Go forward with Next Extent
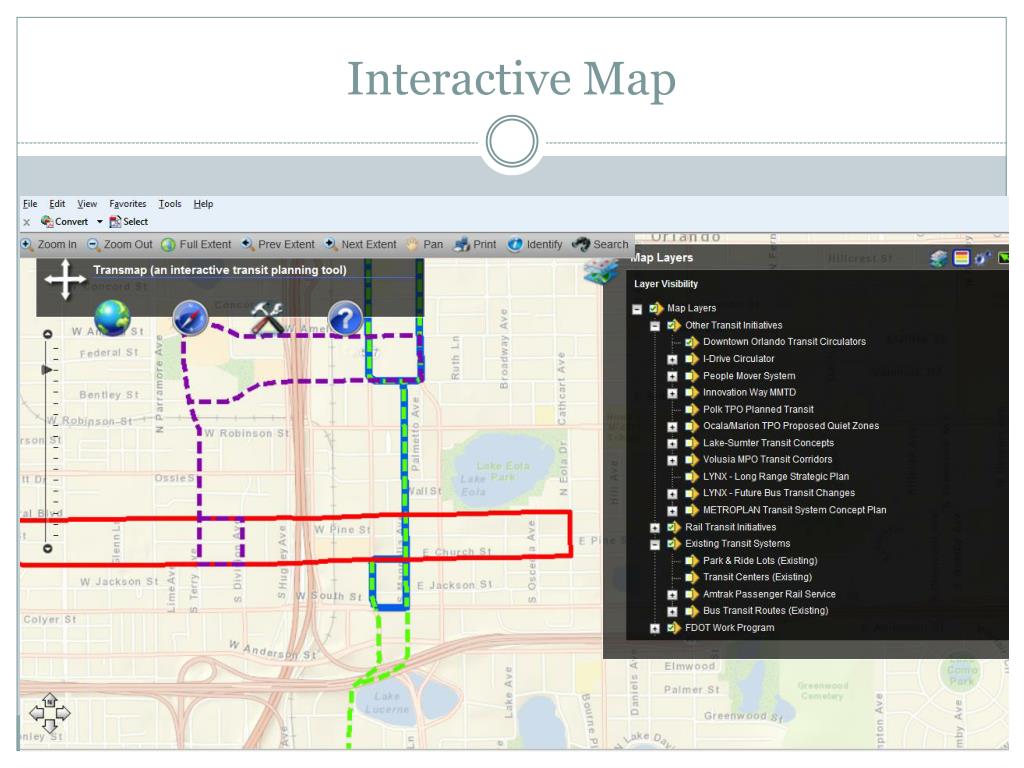Image resolution: width=1024 pixels, height=768 pixels. click(360, 244)
